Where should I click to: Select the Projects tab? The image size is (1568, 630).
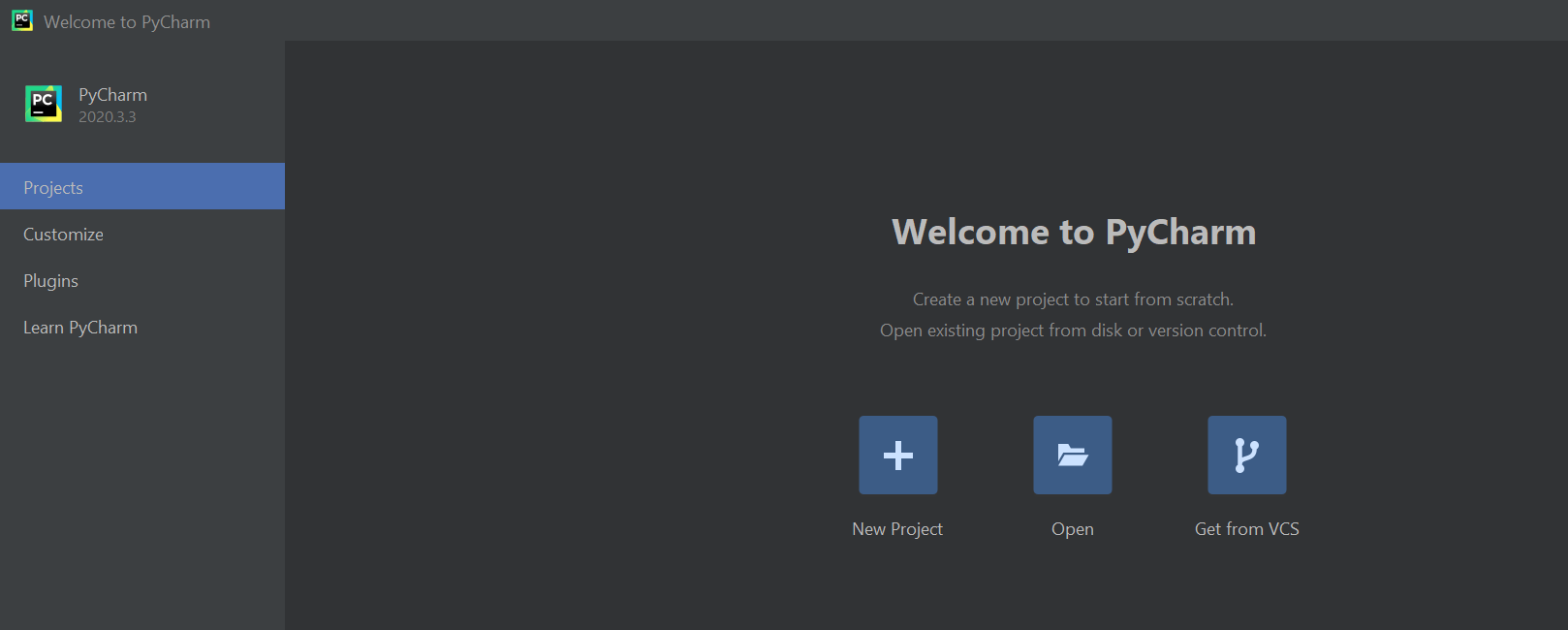click(x=142, y=186)
